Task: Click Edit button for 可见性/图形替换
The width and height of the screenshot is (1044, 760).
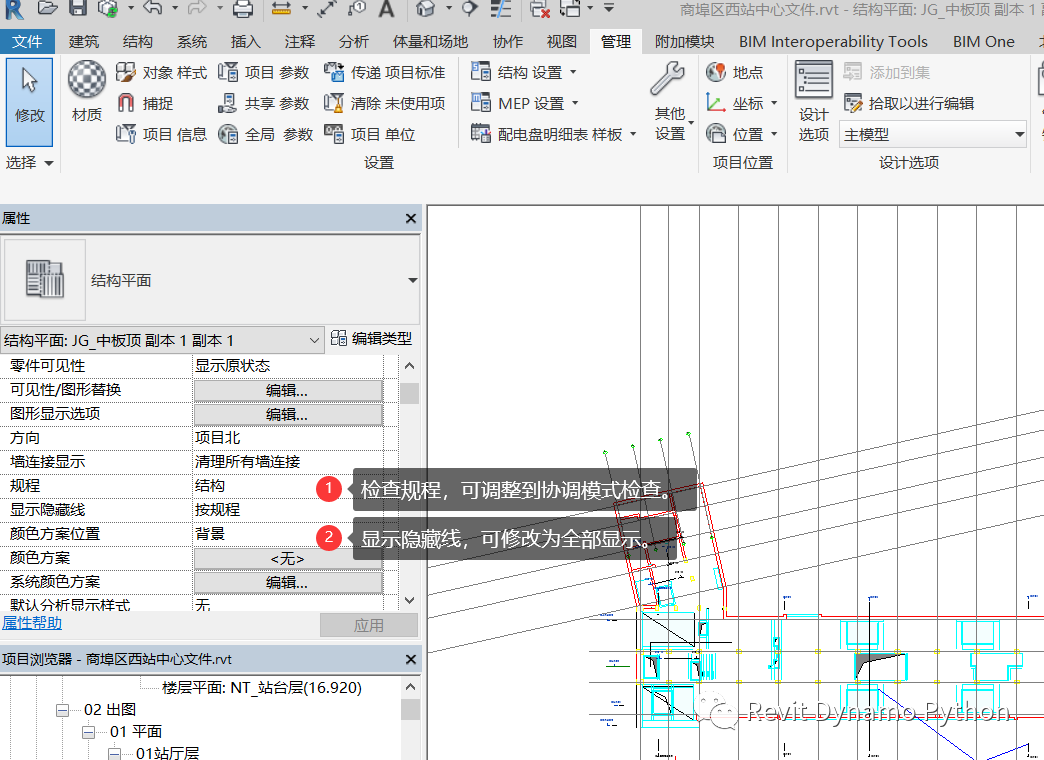Action: [288, 390]
